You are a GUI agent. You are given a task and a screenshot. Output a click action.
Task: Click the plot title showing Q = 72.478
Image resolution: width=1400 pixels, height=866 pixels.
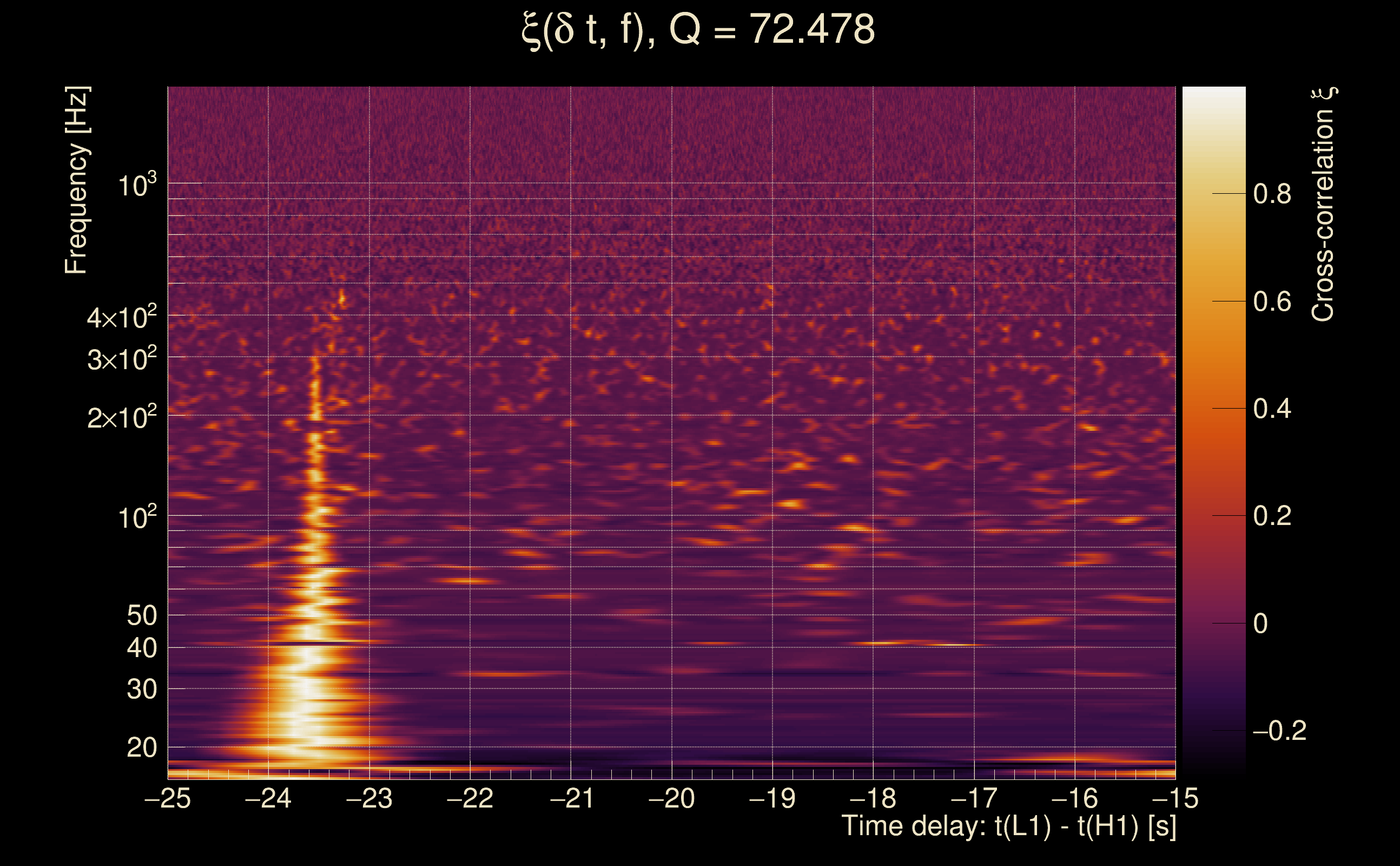tap(698, 30)
